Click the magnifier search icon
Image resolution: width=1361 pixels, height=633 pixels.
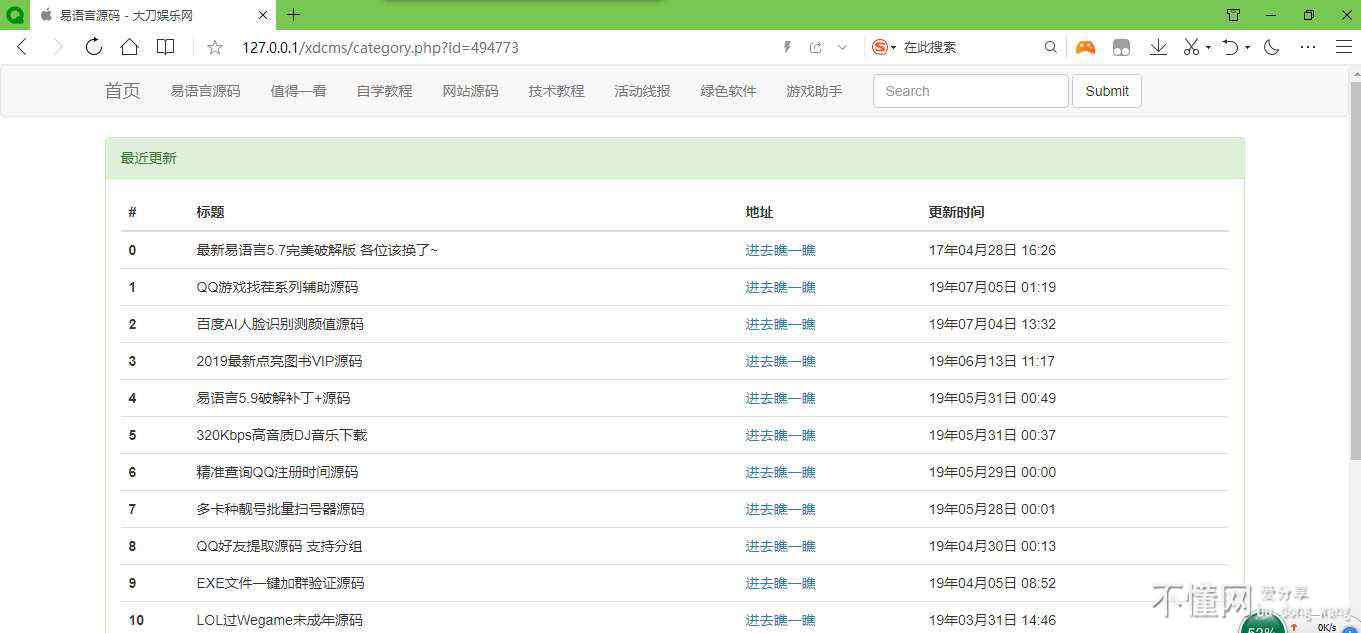[1050, 47]
